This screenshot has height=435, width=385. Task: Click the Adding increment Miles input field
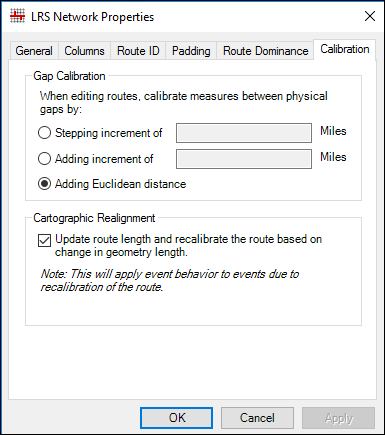tap(244, 159)
